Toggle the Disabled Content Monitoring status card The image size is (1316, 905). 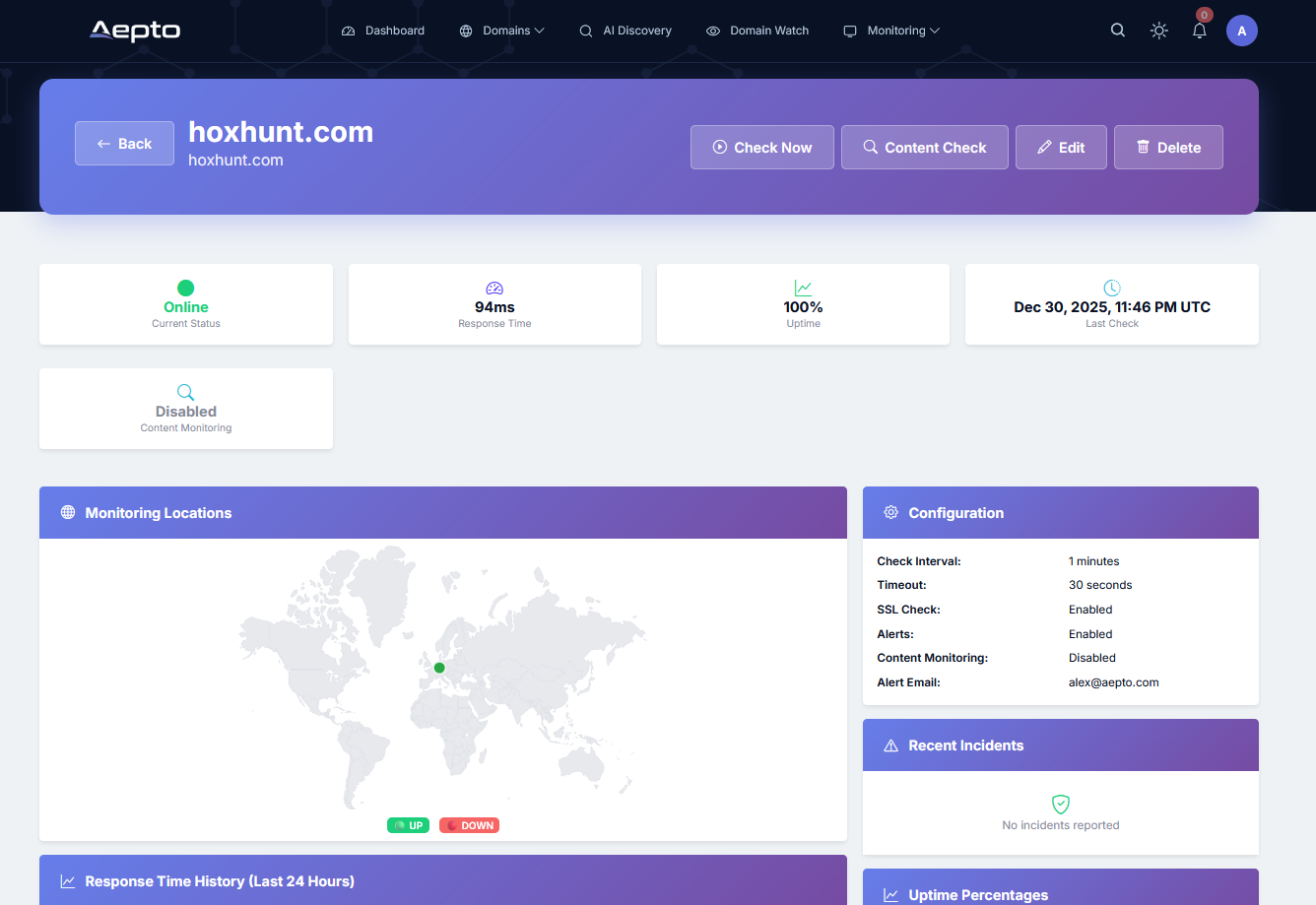coord(185,408)
